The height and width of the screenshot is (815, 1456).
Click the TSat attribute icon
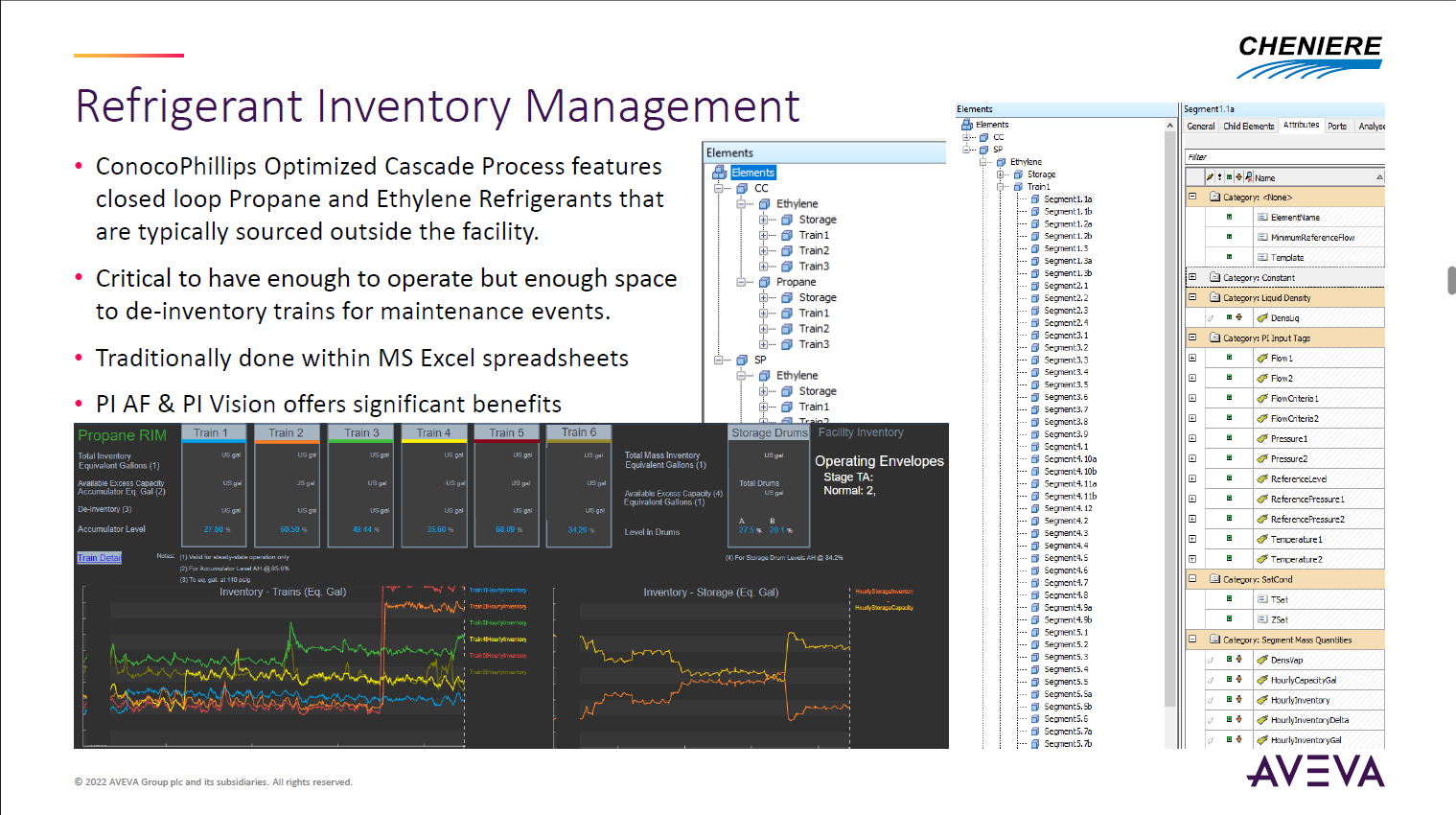[1262, 599]
